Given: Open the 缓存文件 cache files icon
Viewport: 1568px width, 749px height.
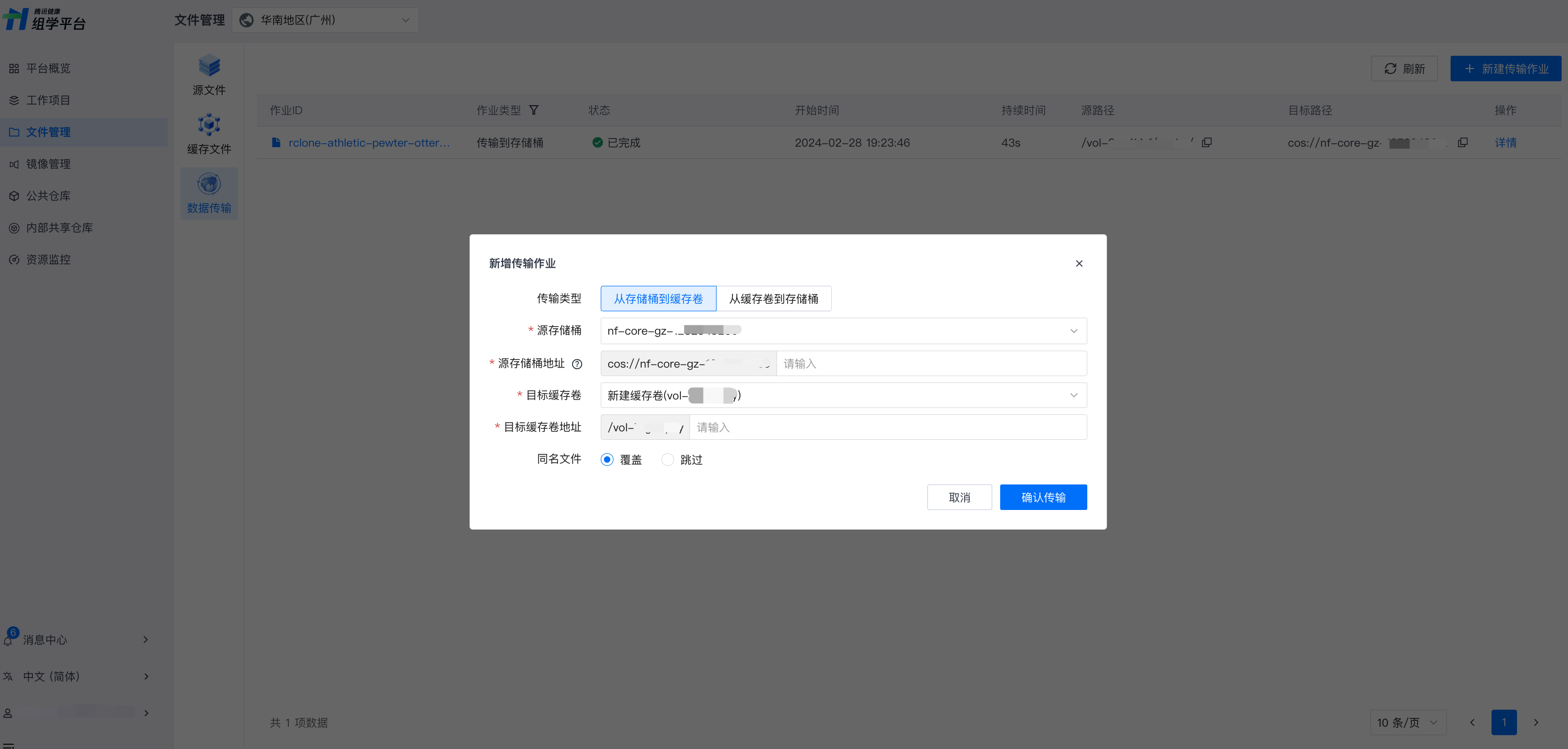Looking at the screenshot, I should tap(209, 125).
